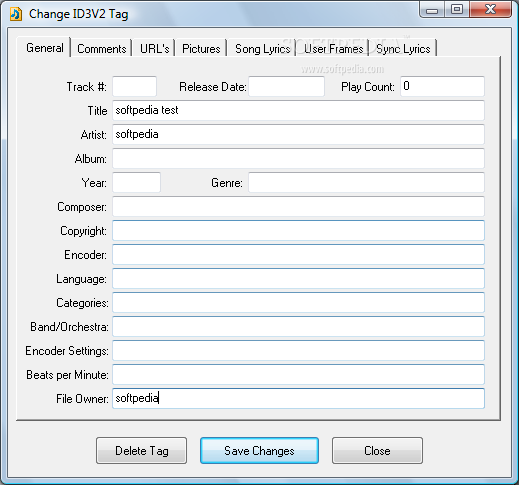Switch to the Pictures tab
The width and height of the screenshot is (519, 485).
[201, 49]
